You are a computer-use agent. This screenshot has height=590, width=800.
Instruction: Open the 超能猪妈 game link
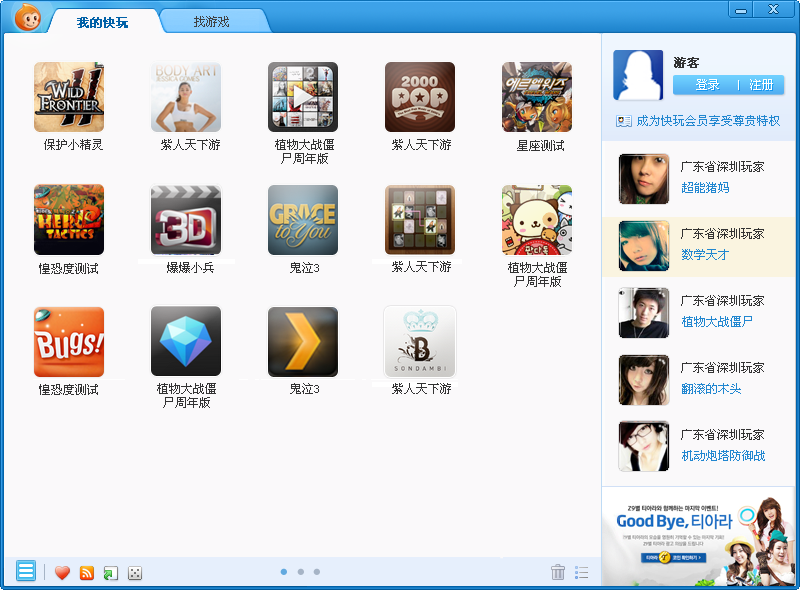[705, 188]
